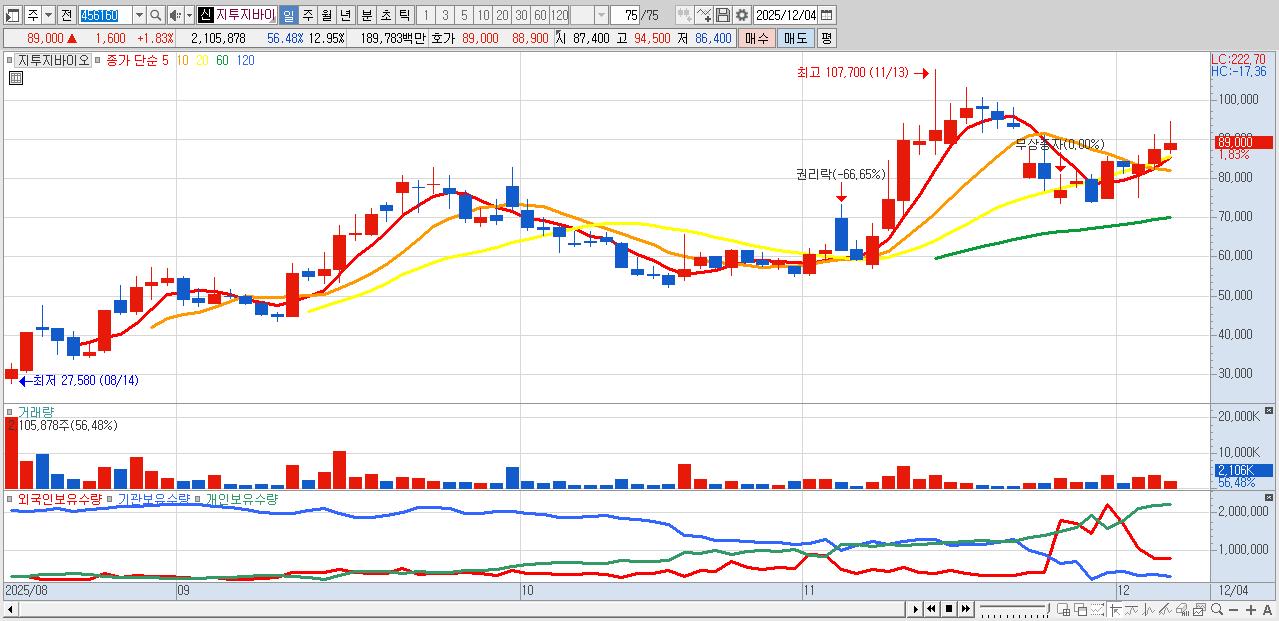This screenshot has width=1279, height=621.
Task: Click the 매도 (sell) button
Action: (x=795, y=38)
